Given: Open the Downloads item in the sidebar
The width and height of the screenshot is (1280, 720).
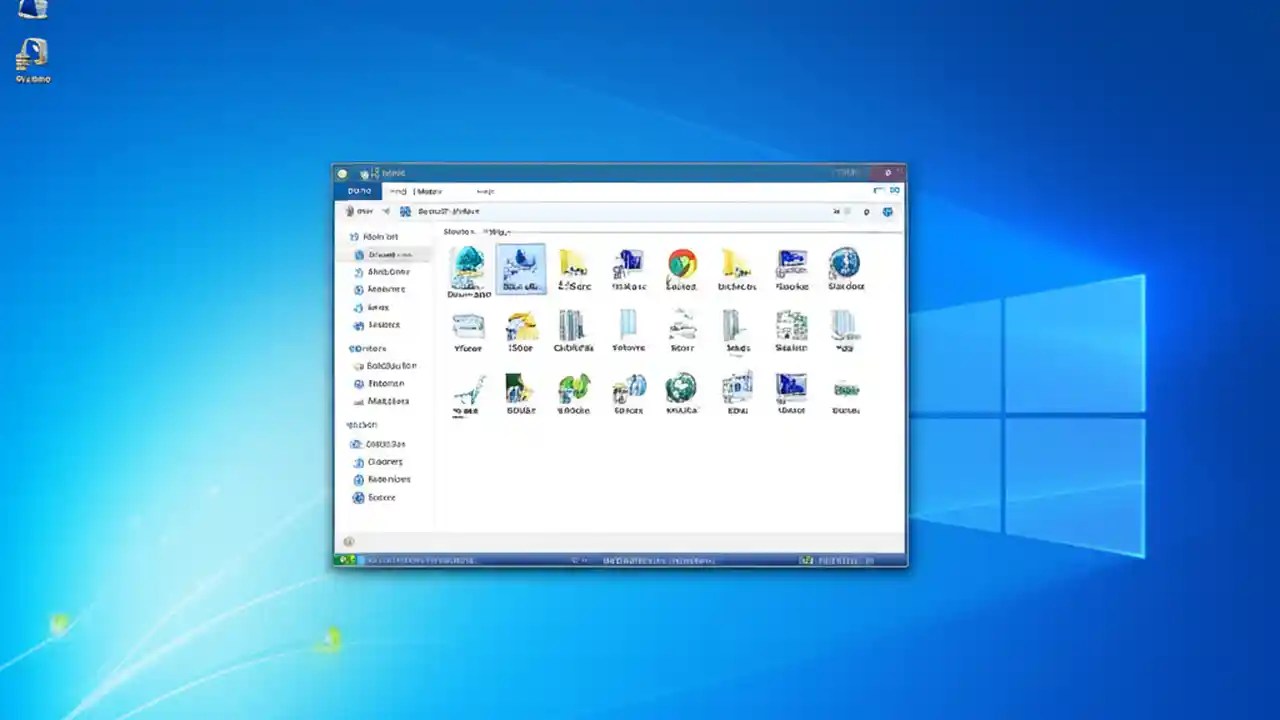Looking at the screenshot, I should (386, 254).
